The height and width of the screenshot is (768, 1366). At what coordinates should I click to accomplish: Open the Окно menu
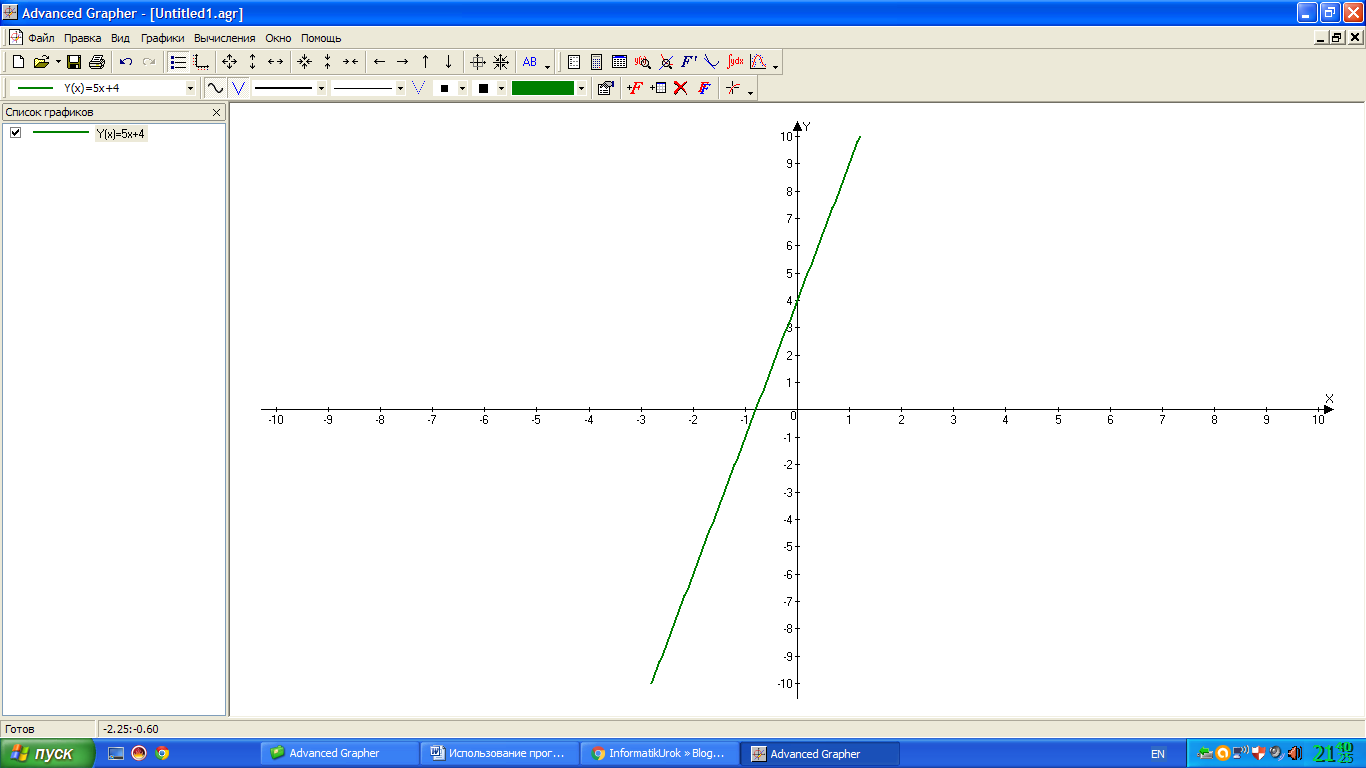(278, 38)
